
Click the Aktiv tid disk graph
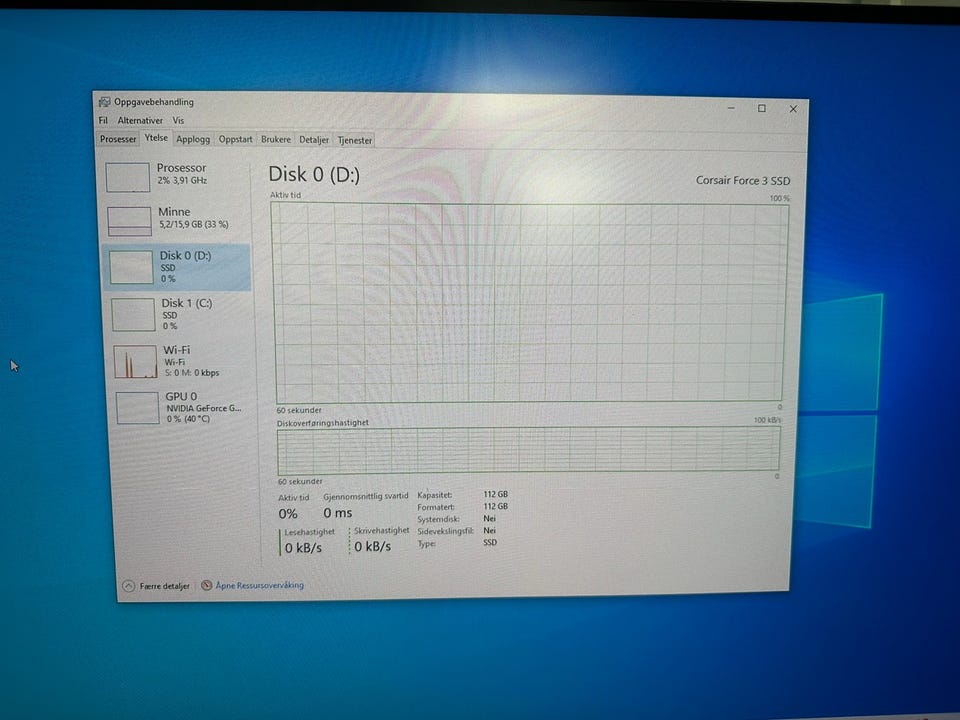(529, 303)
